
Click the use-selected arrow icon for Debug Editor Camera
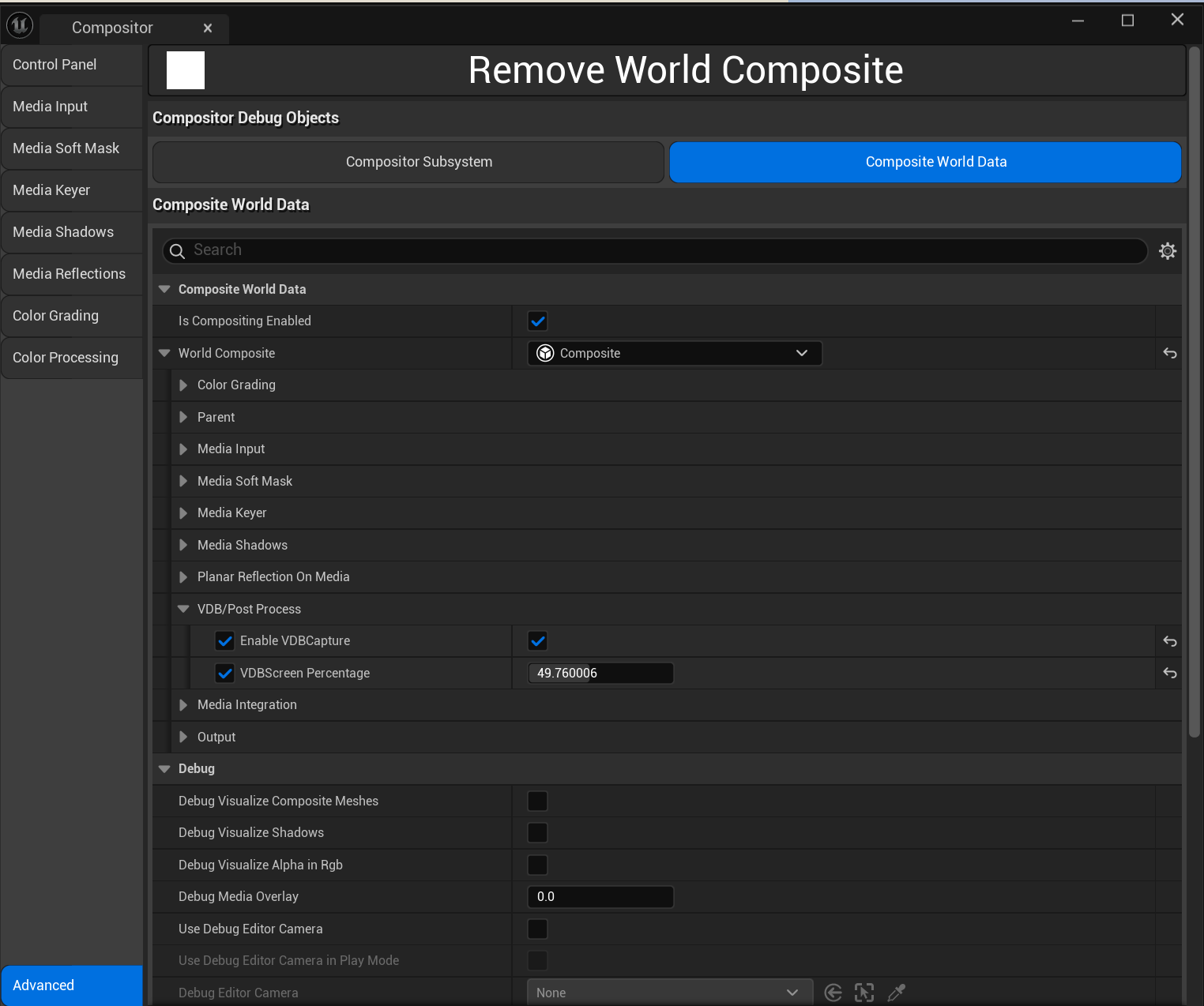833,993
